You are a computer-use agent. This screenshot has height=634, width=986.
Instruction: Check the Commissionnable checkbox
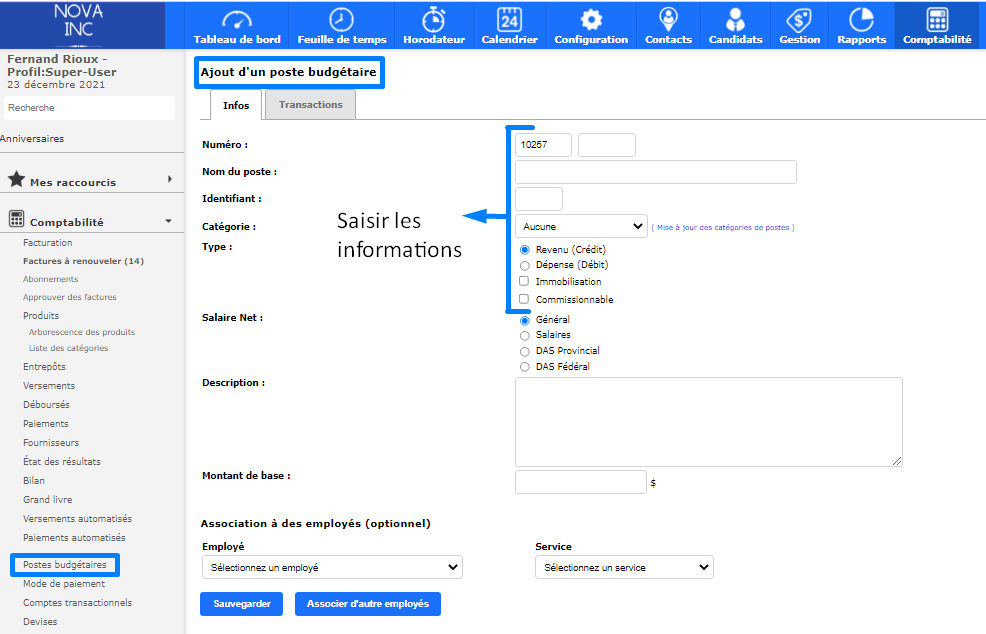pos(525,299)
